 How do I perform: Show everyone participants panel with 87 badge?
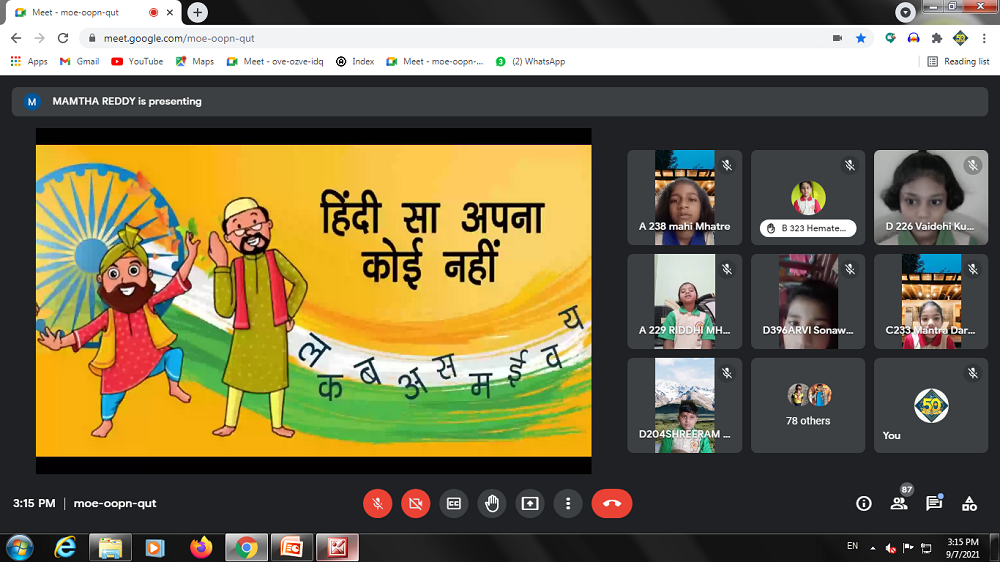click(899, 503)
